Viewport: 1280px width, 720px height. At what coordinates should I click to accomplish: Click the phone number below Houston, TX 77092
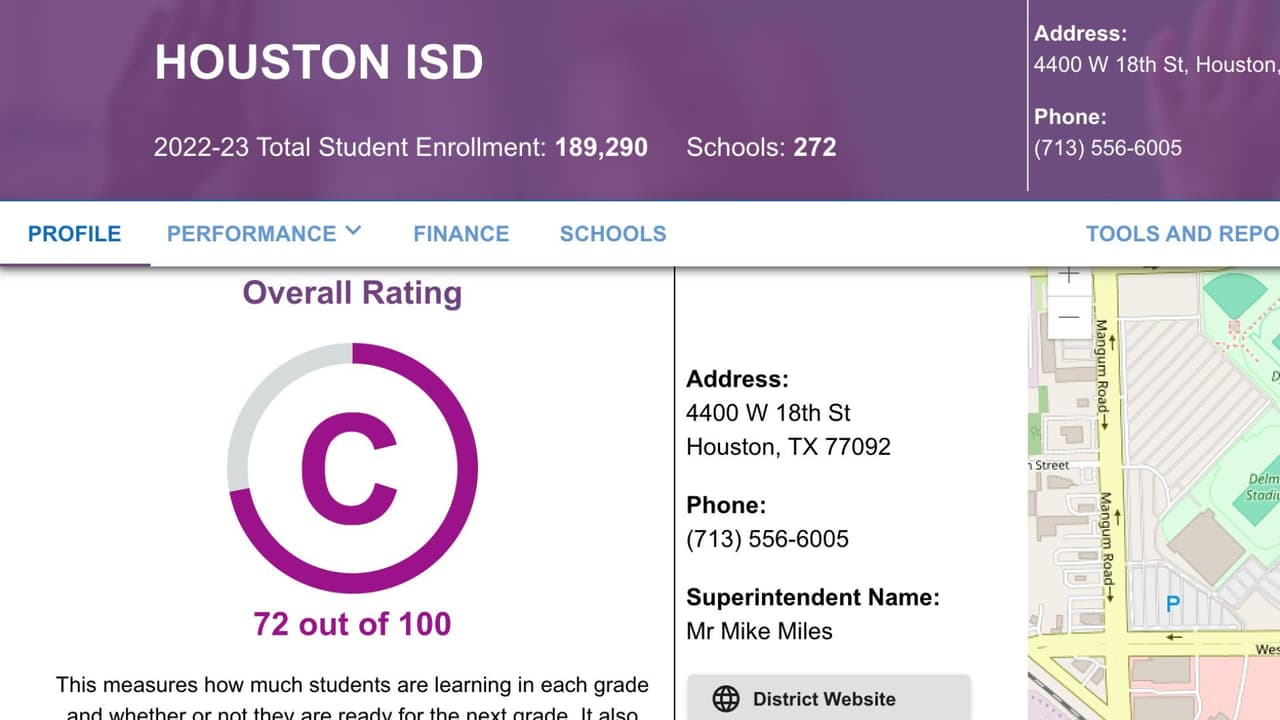pyautogui.click(x=767, y=539)
